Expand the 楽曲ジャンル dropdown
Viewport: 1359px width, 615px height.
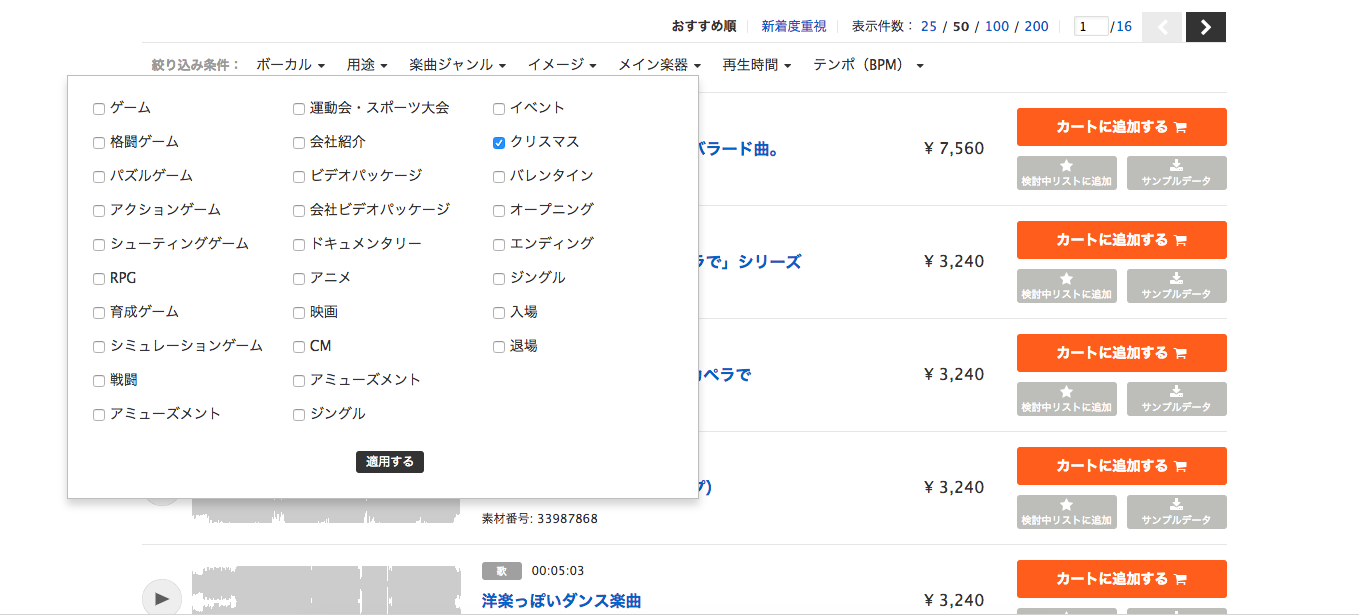tap(457, 65)
